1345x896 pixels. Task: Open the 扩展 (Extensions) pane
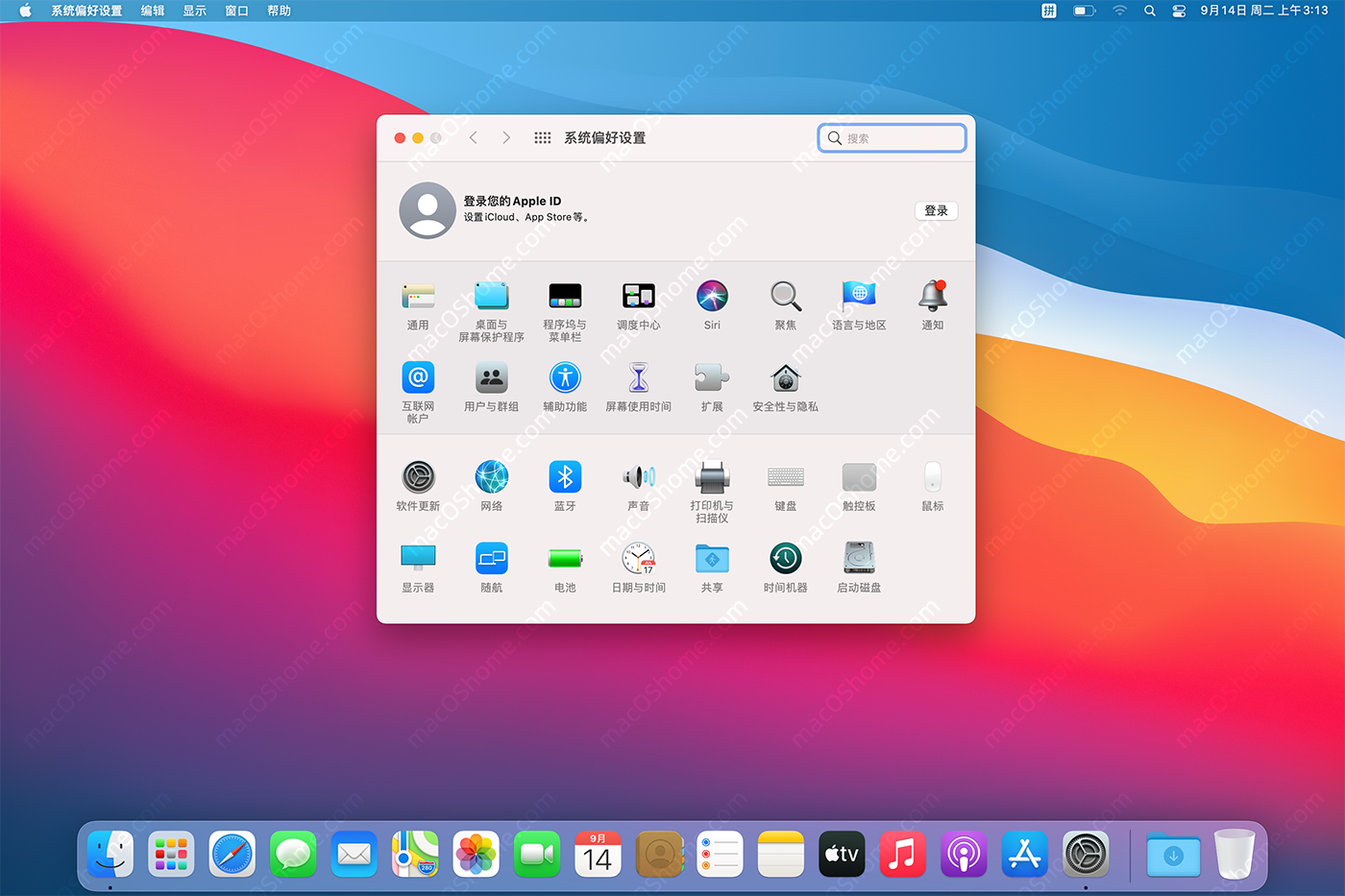coord(712,377)
